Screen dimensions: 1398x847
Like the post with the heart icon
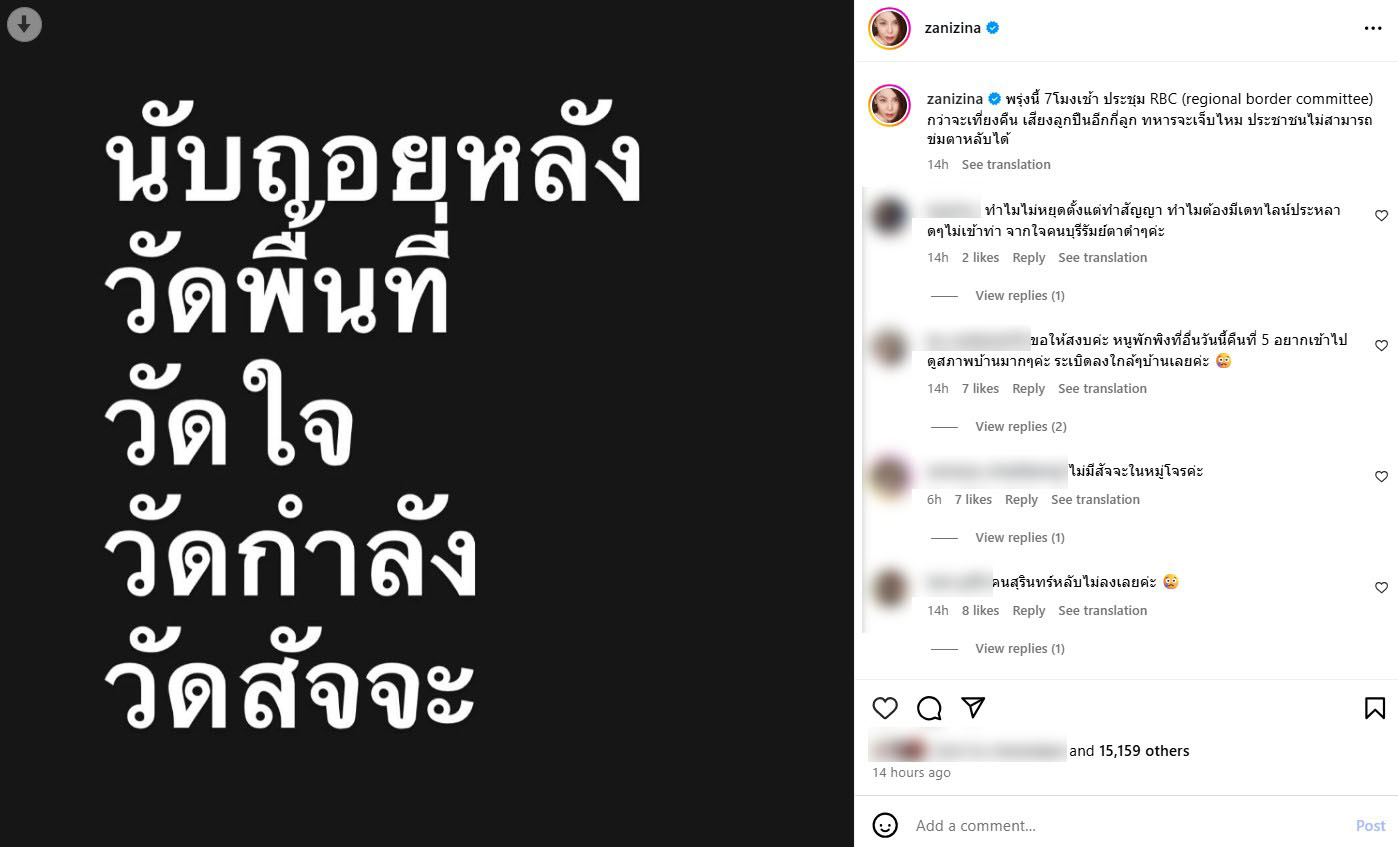point(885,708)
